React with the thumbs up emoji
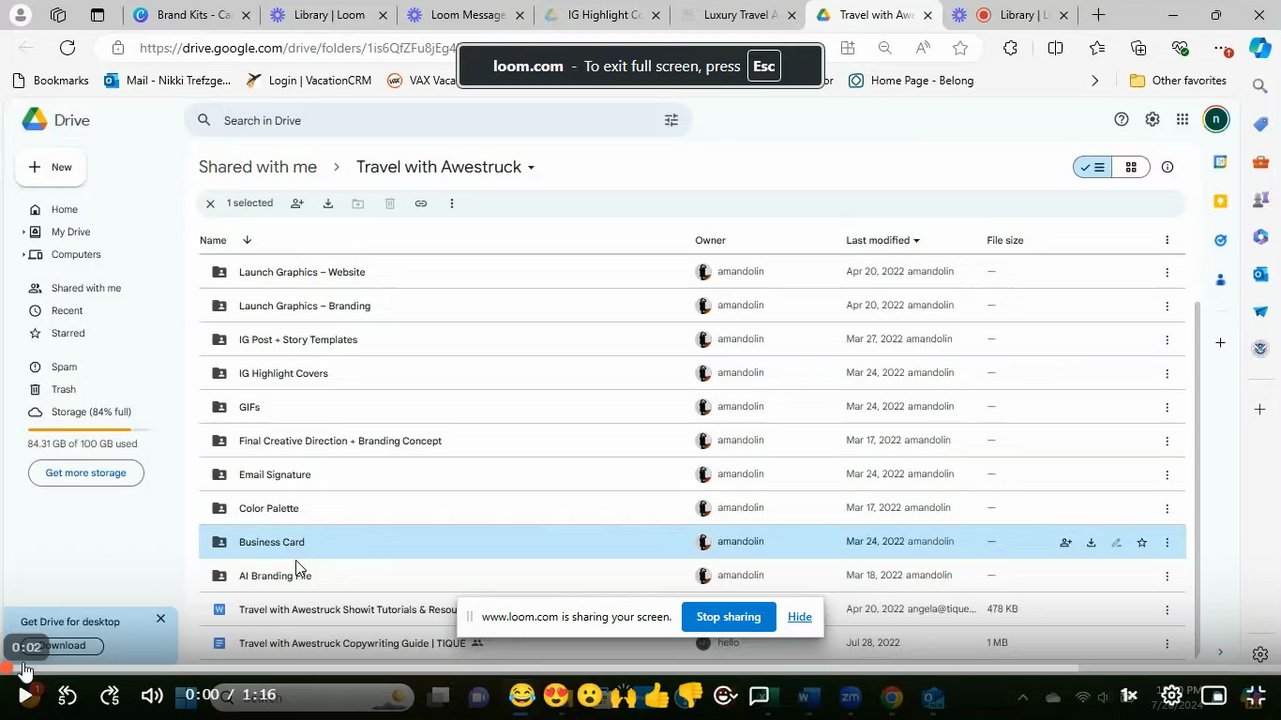This screenshot has height=720, width=1281. pos(656,696)
